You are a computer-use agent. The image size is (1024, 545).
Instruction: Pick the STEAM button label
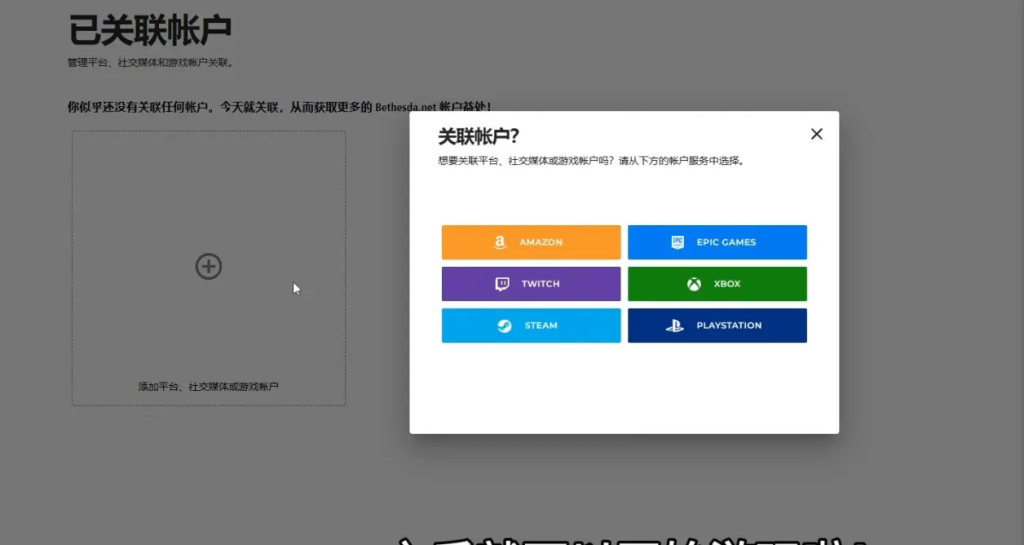pyautogui.click(x=541, y=326)
